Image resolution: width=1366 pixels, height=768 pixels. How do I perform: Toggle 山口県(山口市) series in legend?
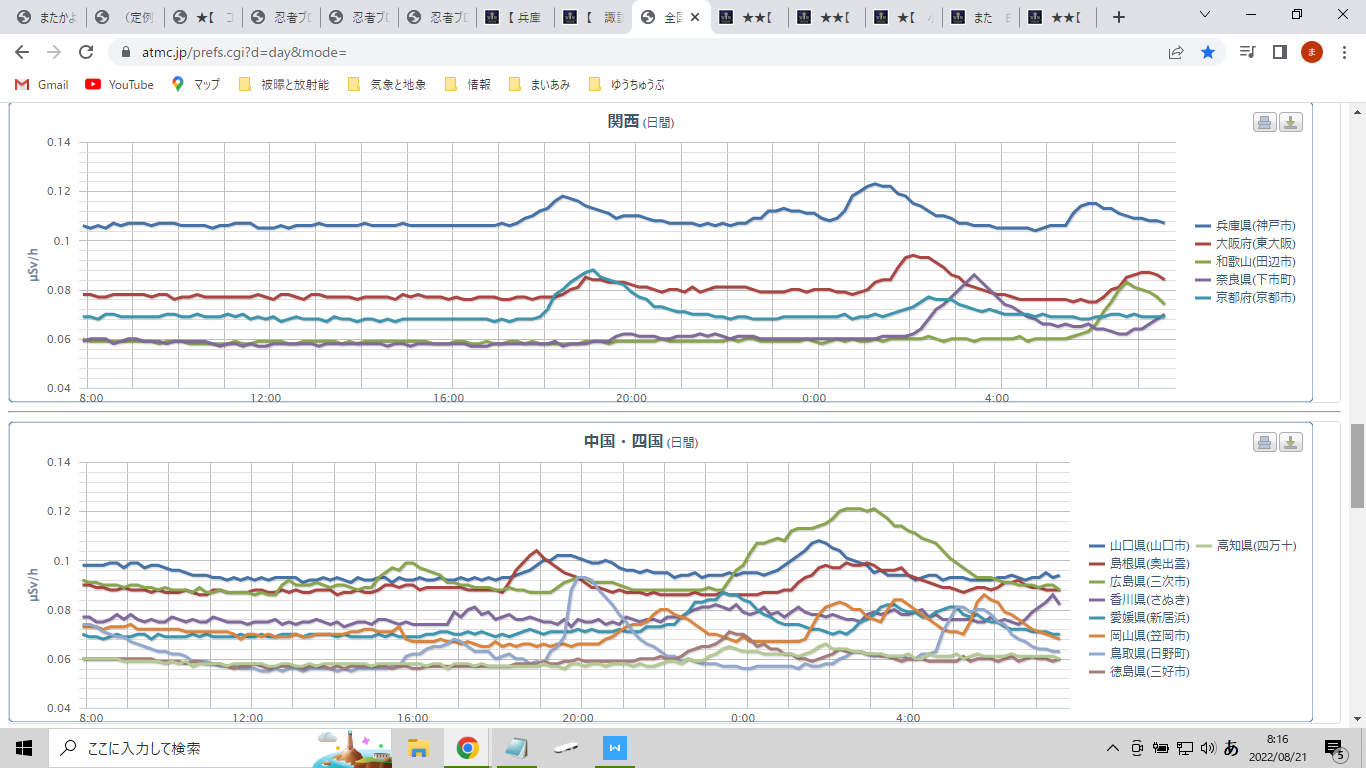(x=1139, y=545)
